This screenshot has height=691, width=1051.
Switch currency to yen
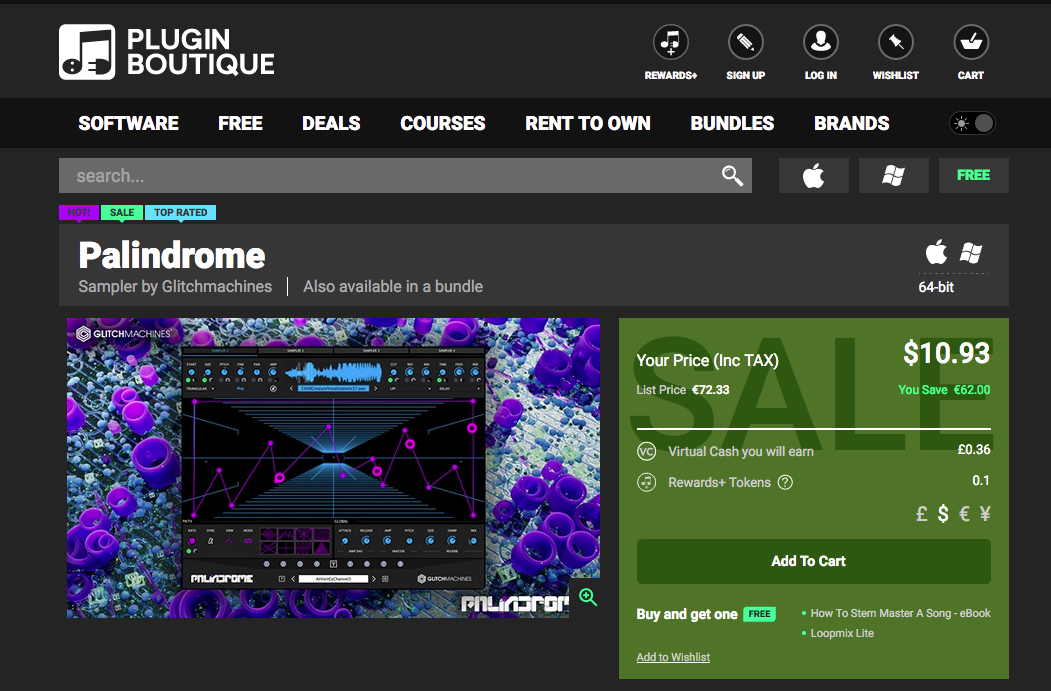tap(985, 513)
